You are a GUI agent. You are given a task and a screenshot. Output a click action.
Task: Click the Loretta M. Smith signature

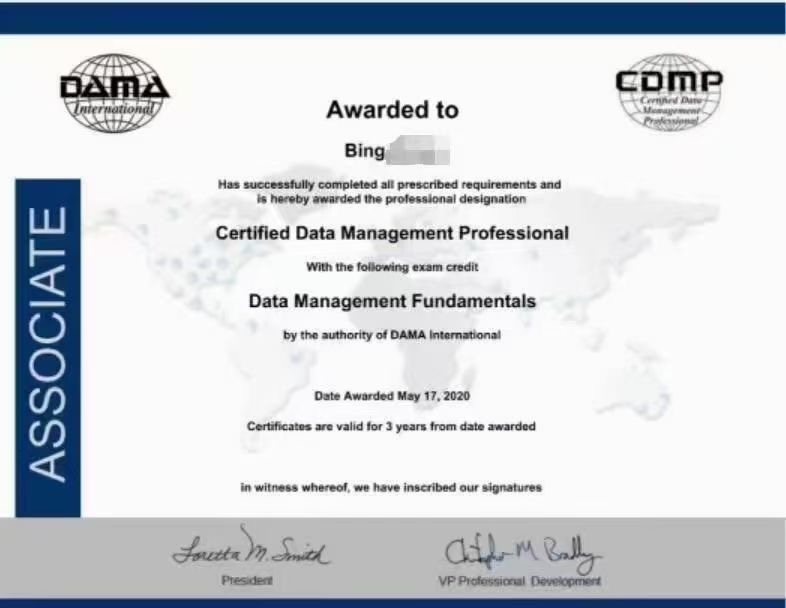pos(251,547)
